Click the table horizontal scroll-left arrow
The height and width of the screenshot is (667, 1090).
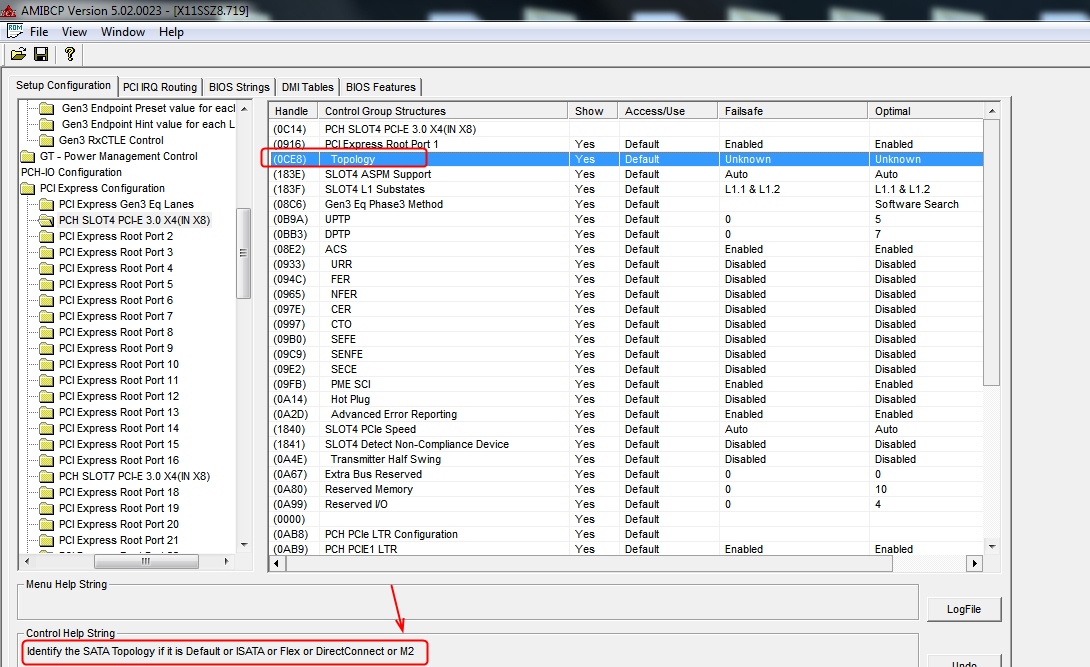(277, 563)
